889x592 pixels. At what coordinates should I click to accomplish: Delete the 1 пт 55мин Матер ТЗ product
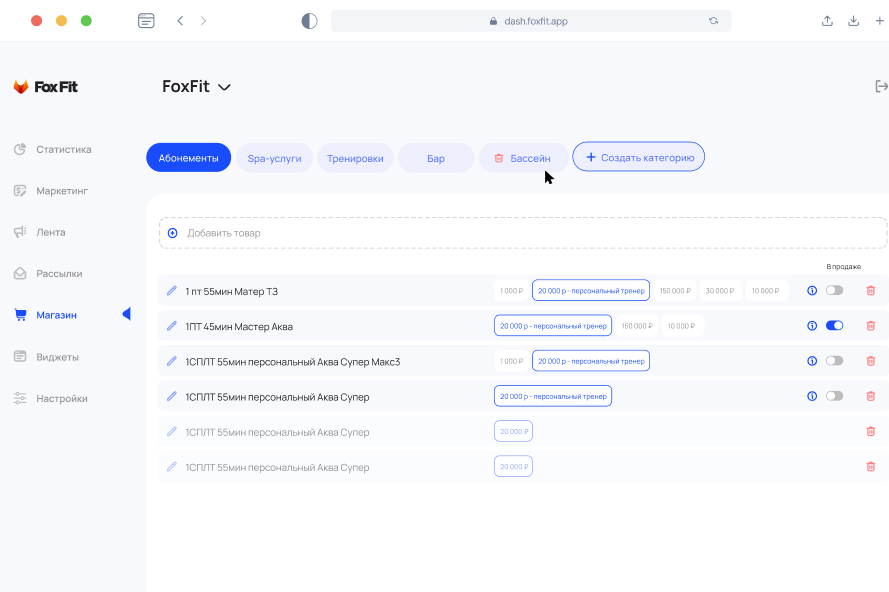point(871,291)
